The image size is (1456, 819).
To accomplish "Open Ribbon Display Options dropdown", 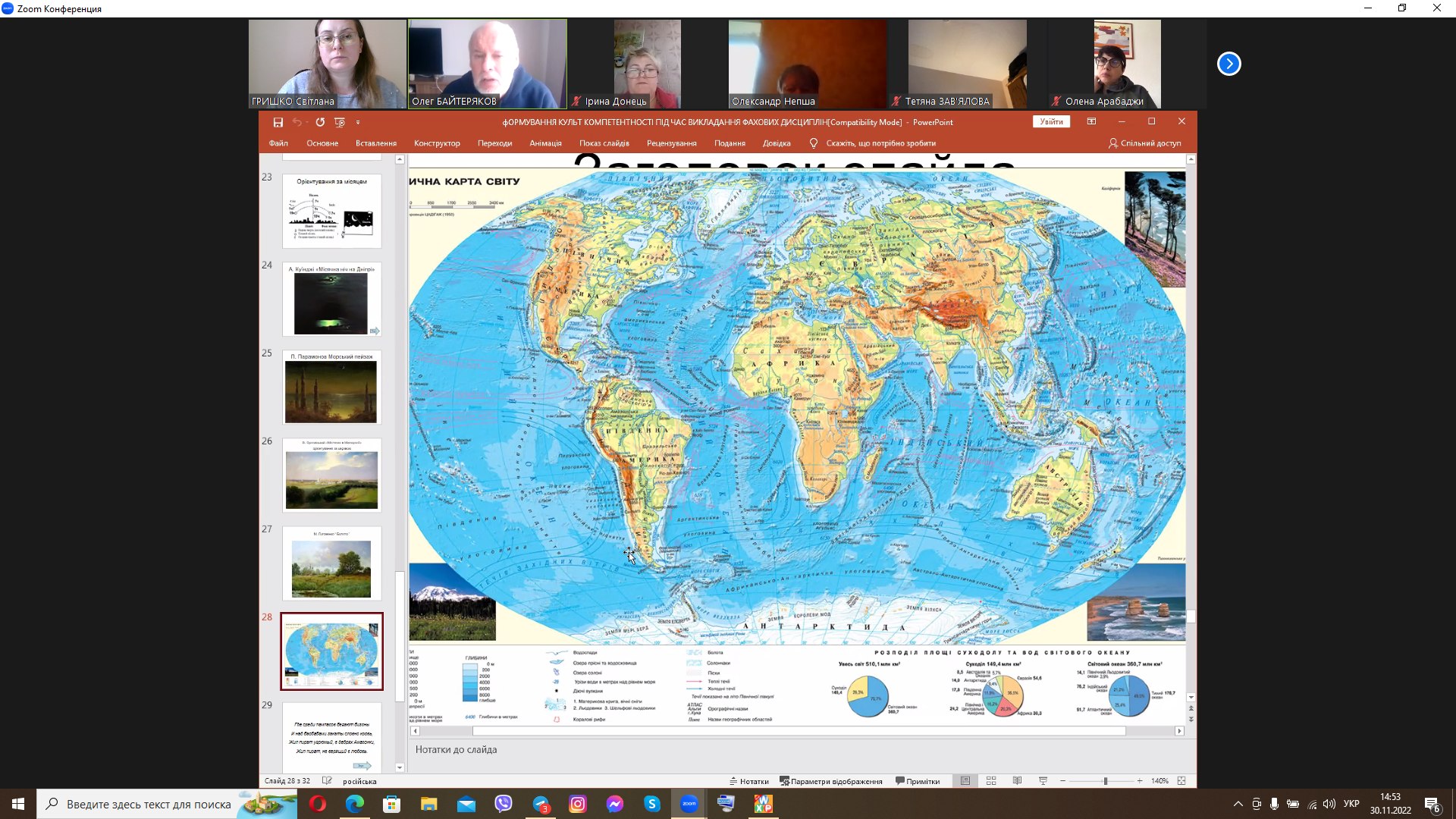I will point(1091,121).
